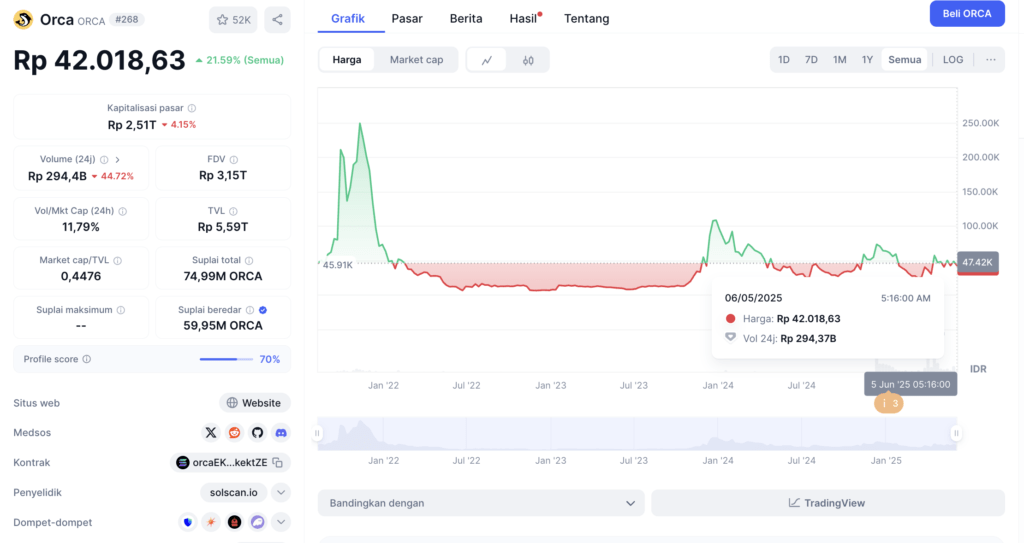Toggle LOG scale on chart
Image resolution: width=1024 pixels, height=543 pixels.
953,59
